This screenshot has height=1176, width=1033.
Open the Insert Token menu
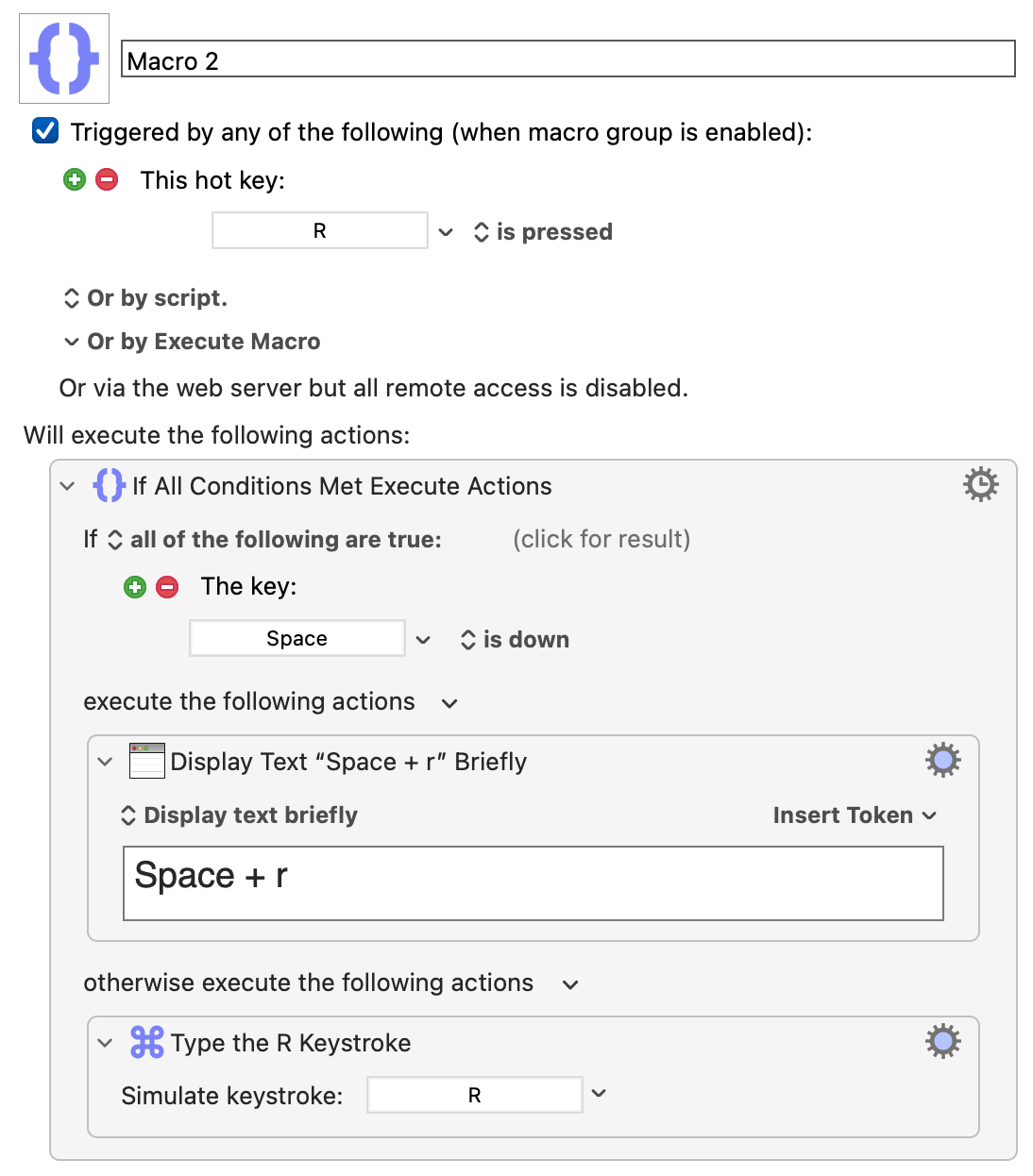pyautogui.click(x=855, y=815)
